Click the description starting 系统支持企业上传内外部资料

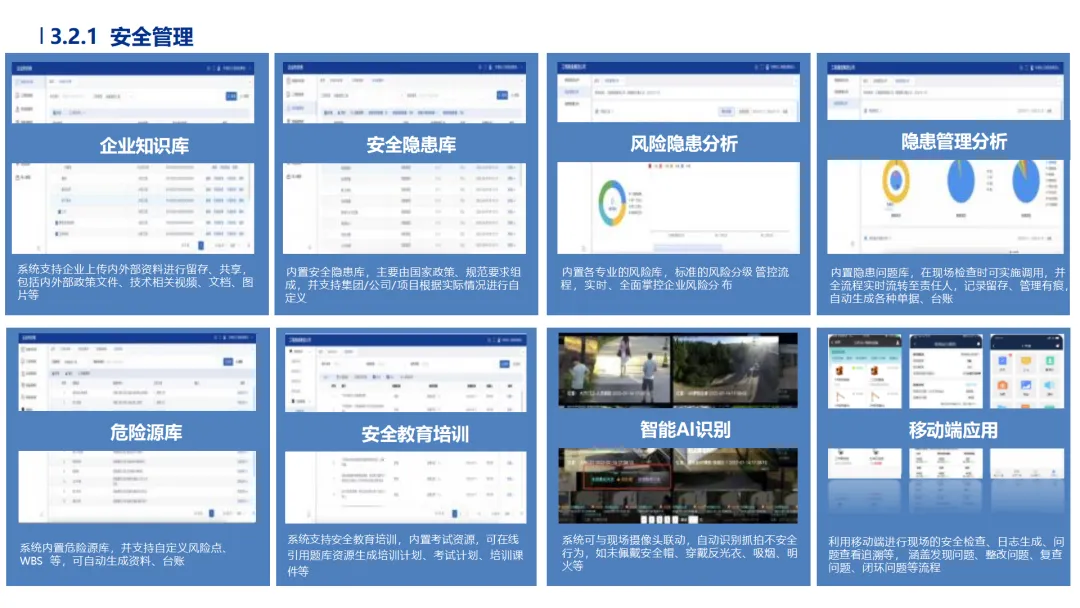135,282
